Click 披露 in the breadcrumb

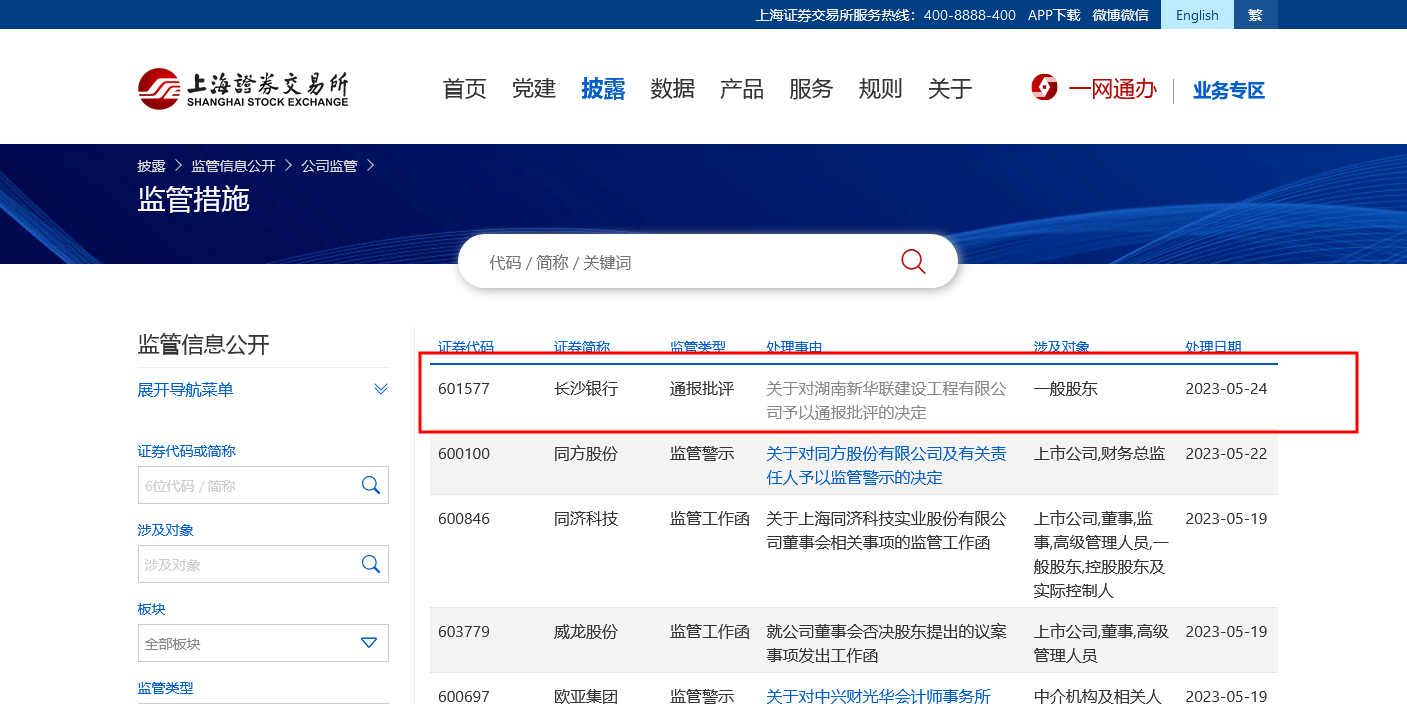pyautogui.click(x=152, y=166)
